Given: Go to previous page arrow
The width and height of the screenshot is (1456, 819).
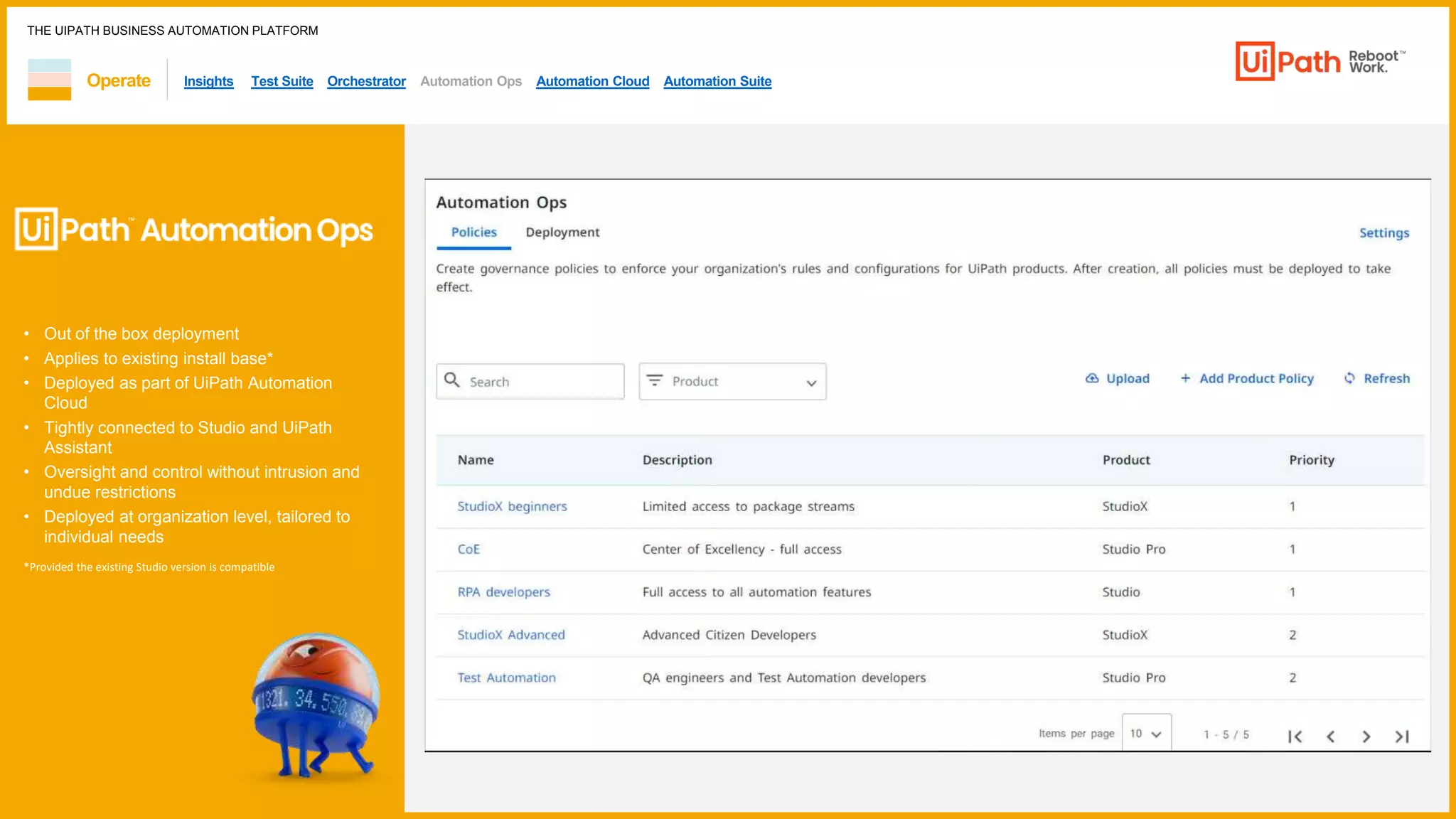Looking at the screenshot, I should click(x=1331, y=737).
